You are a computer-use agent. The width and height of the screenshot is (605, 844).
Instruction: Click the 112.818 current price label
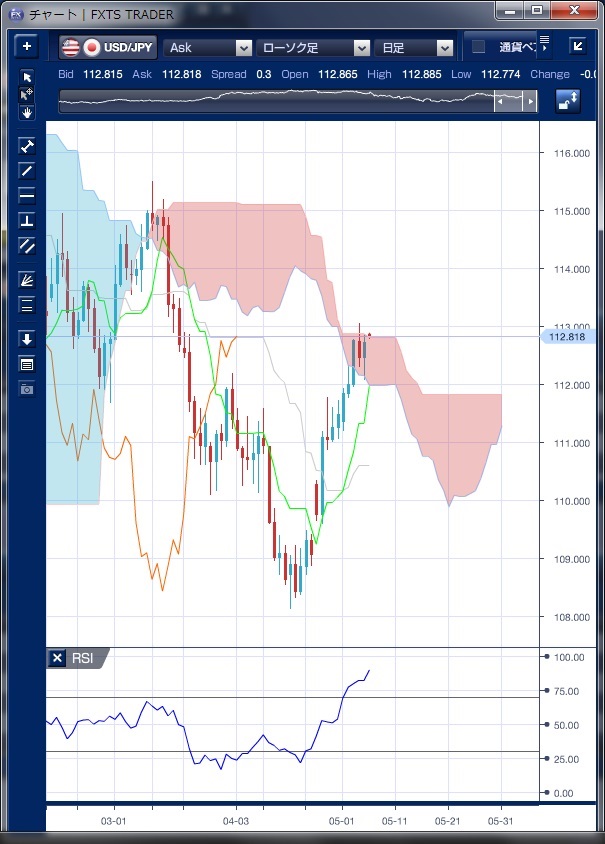(567, 338)
